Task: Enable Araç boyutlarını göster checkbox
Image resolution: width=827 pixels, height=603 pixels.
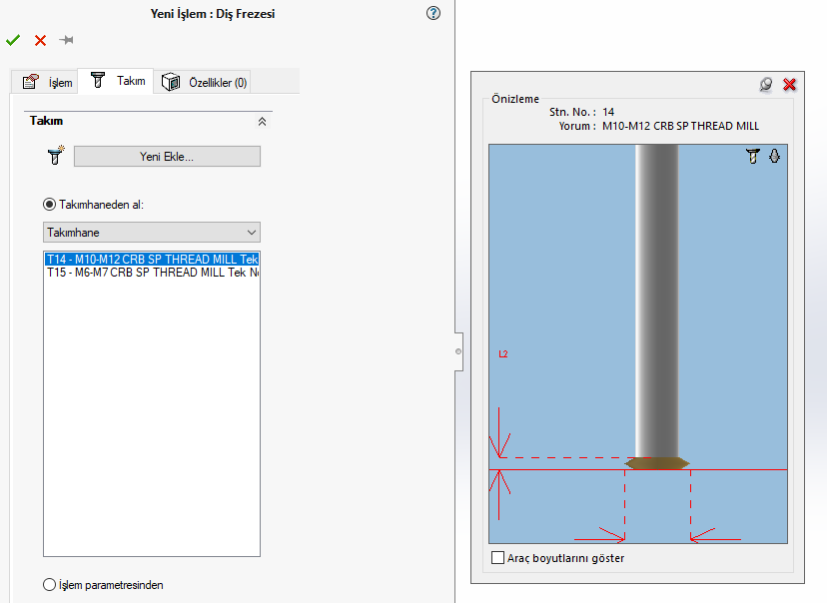Action: click(x=498, y=558)
